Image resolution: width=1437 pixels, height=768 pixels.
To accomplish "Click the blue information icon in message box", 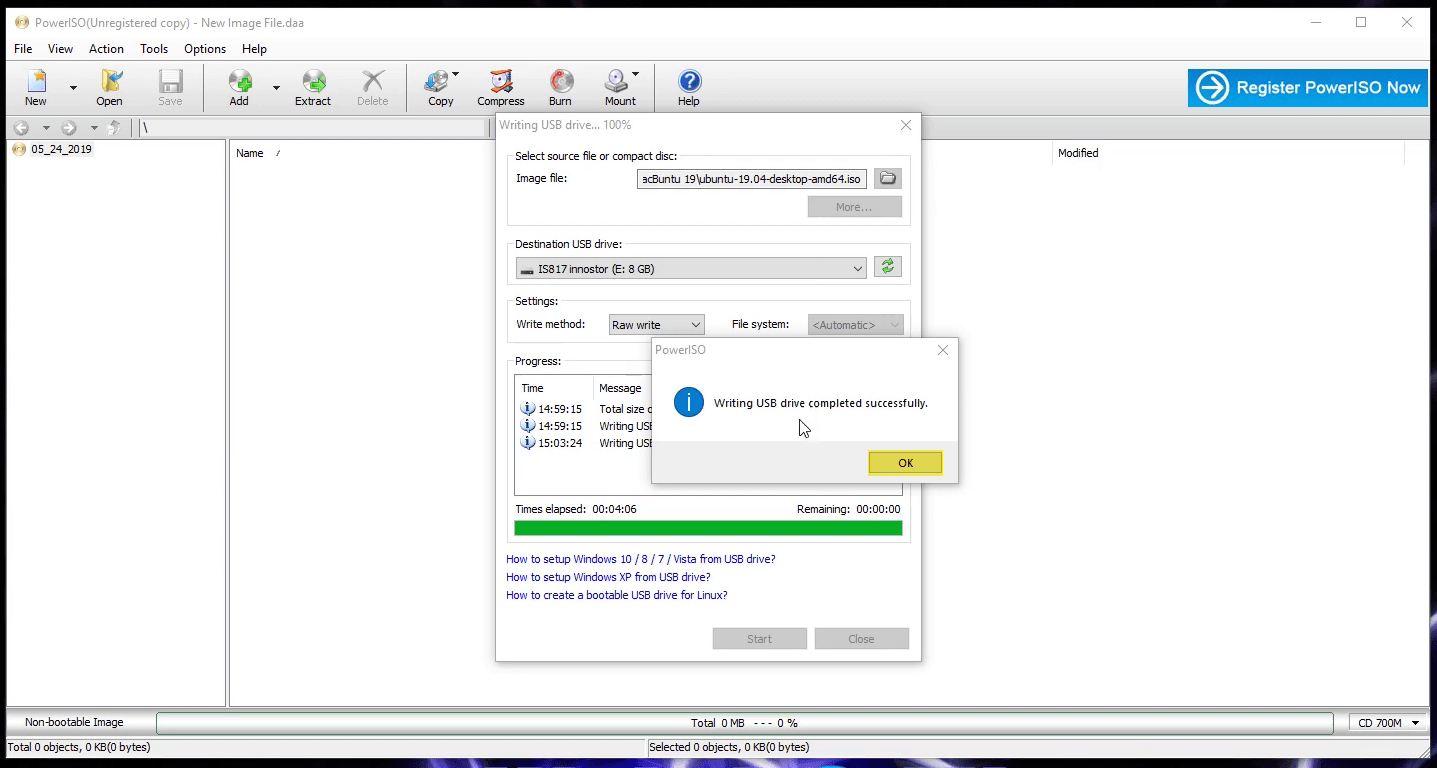I will tap(689, 403).
